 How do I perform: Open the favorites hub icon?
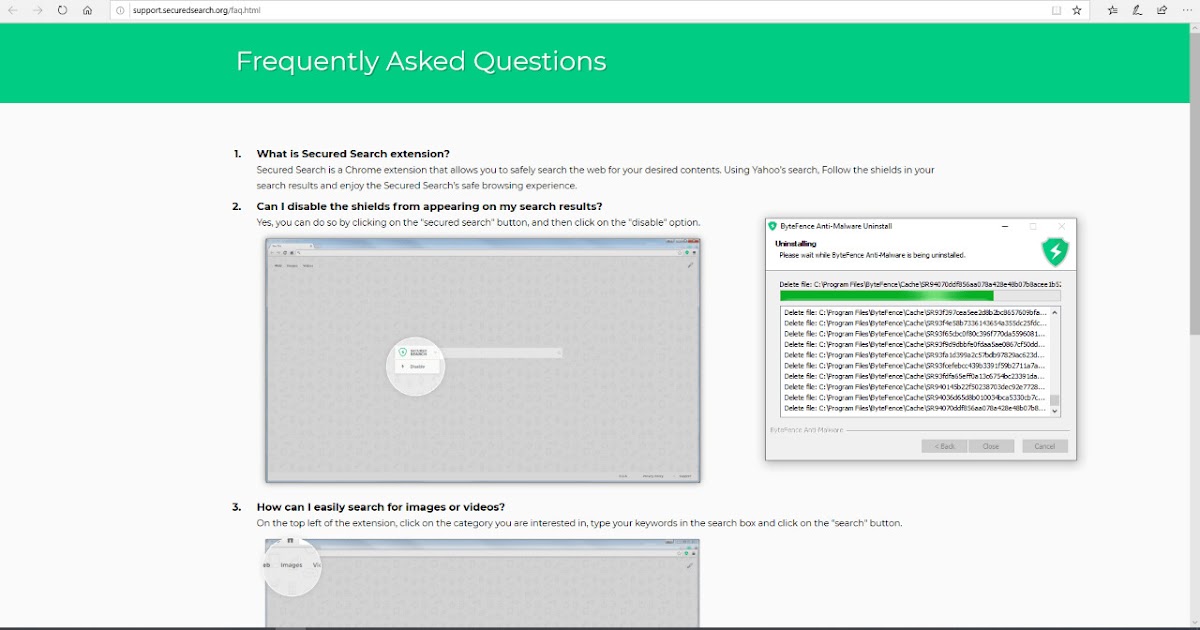pos(1112,10)
